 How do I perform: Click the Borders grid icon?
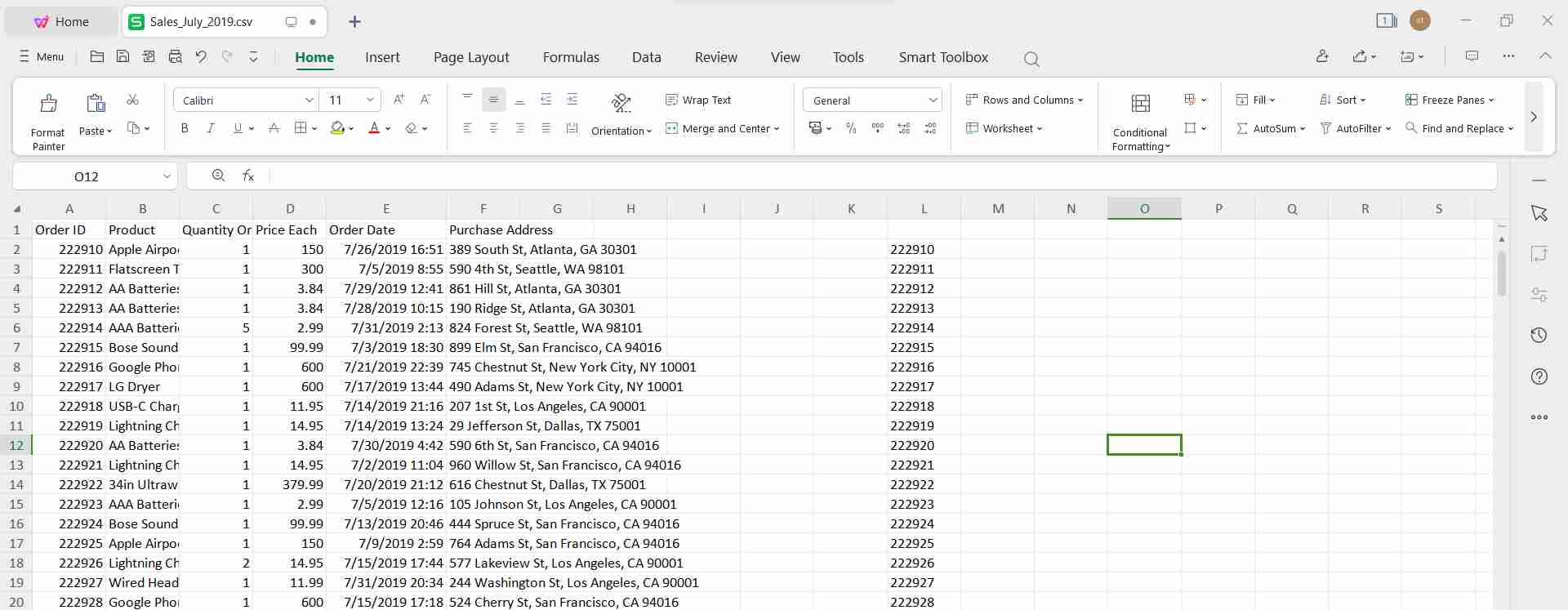coord(301,128)
